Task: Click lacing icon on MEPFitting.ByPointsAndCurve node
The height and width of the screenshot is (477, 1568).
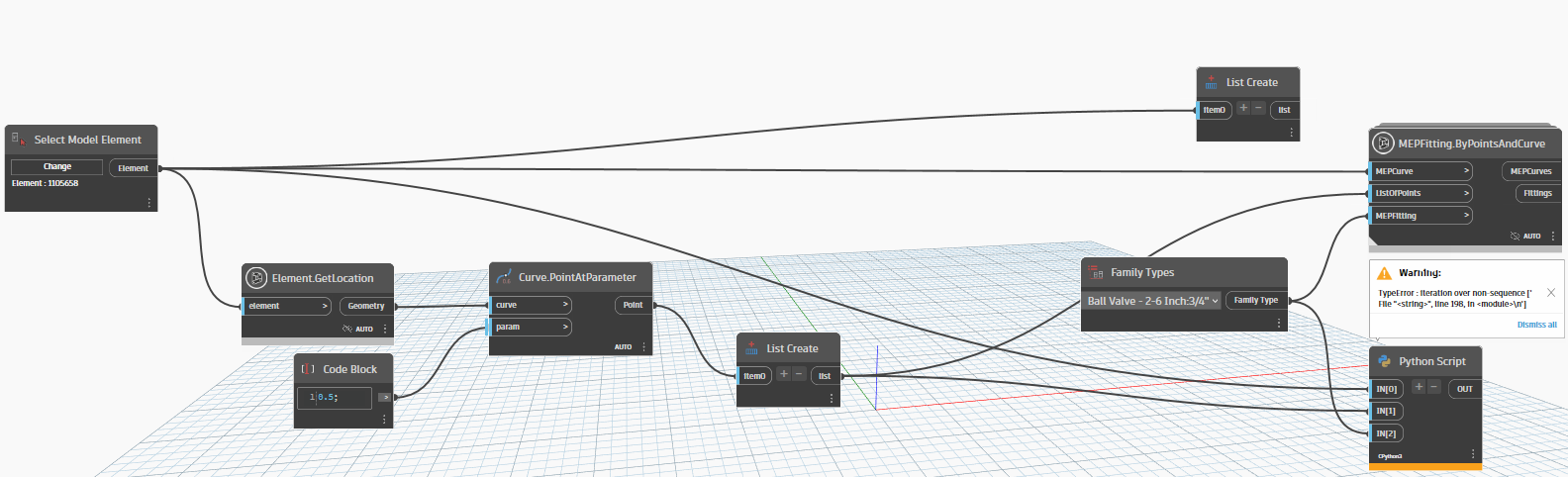Action: tap(1515, 237)
